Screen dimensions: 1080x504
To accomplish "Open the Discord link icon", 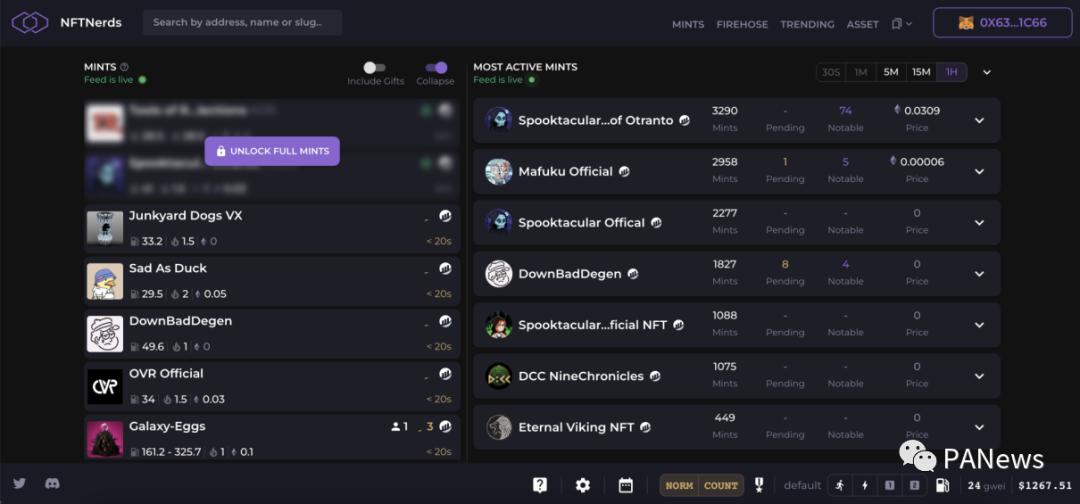I will point(52,484).
